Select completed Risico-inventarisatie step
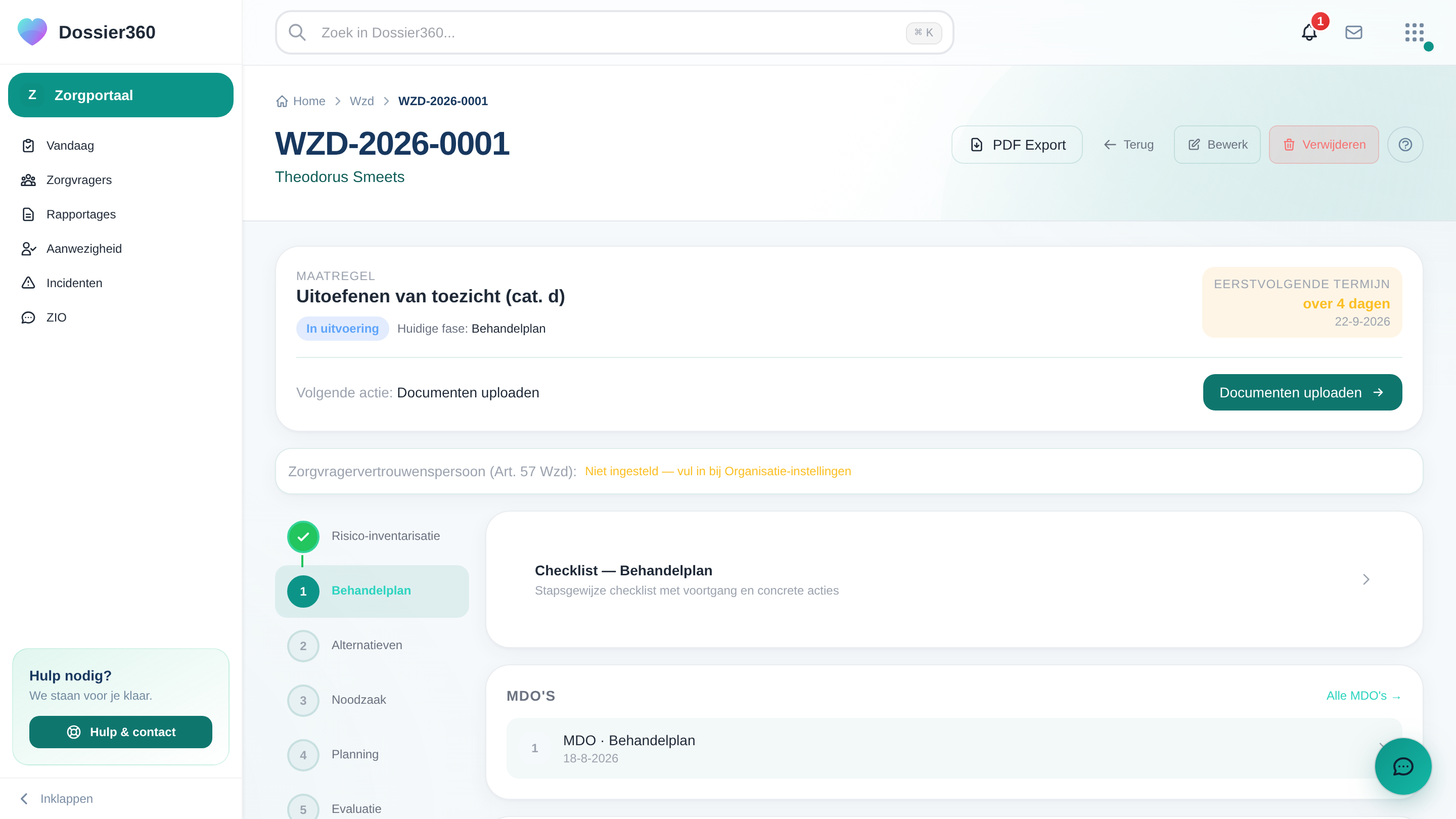The height and width of the screenshot is (819, 1456). tap(372, 536)
